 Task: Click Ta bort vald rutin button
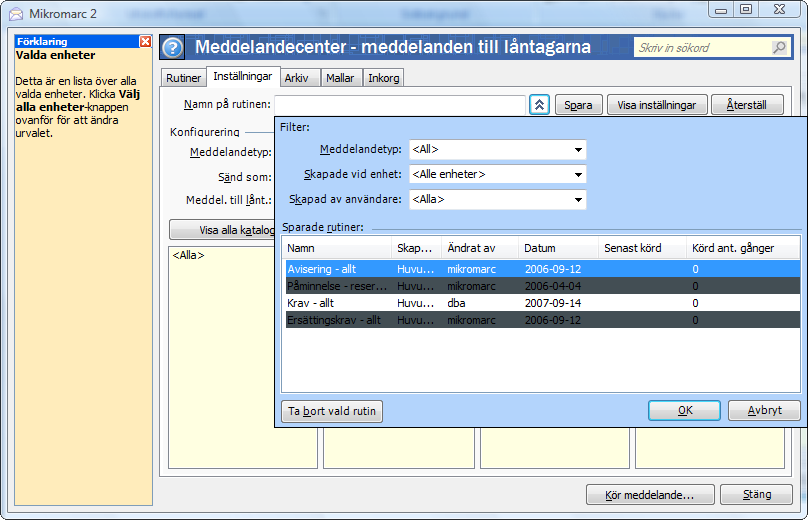click(x=332, y=411)
